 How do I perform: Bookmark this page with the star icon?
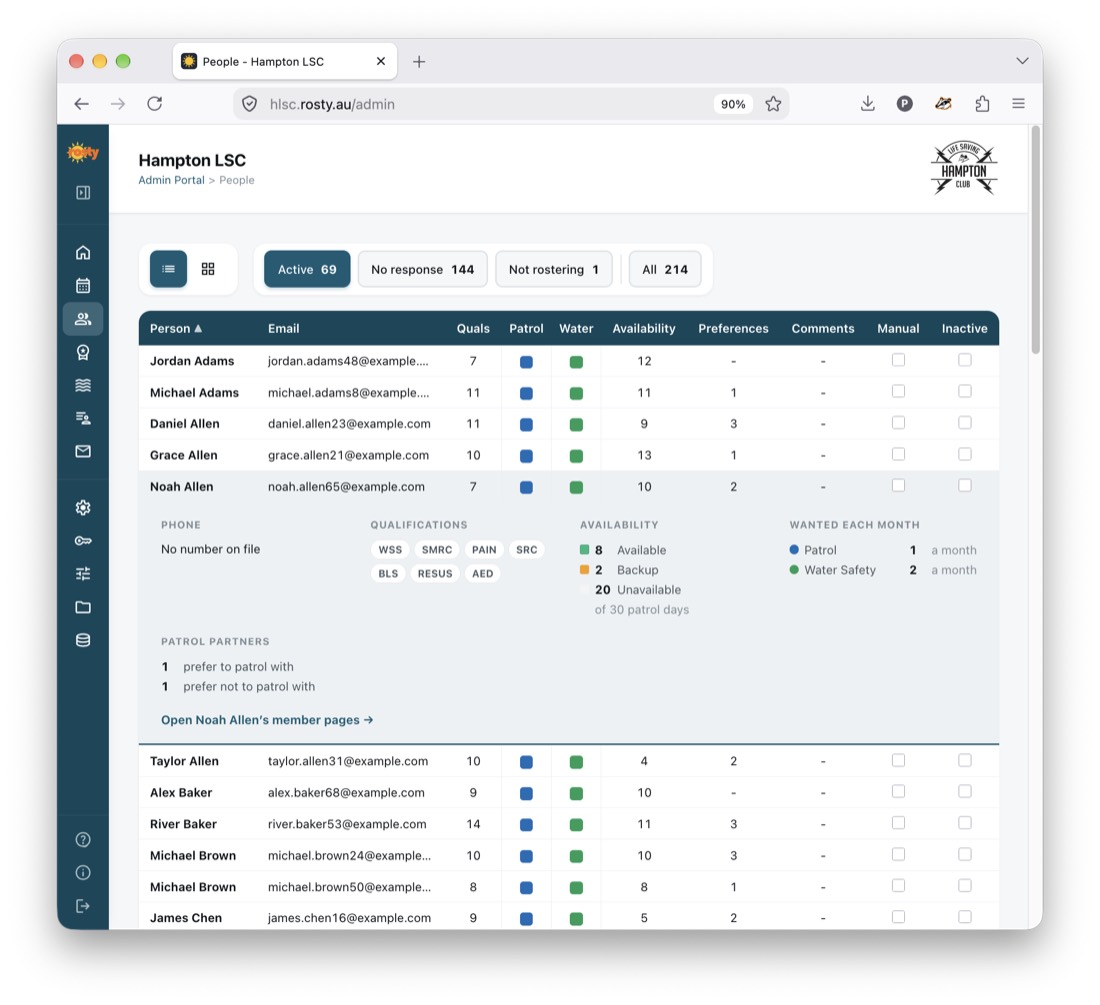click(x=773, y=104)
